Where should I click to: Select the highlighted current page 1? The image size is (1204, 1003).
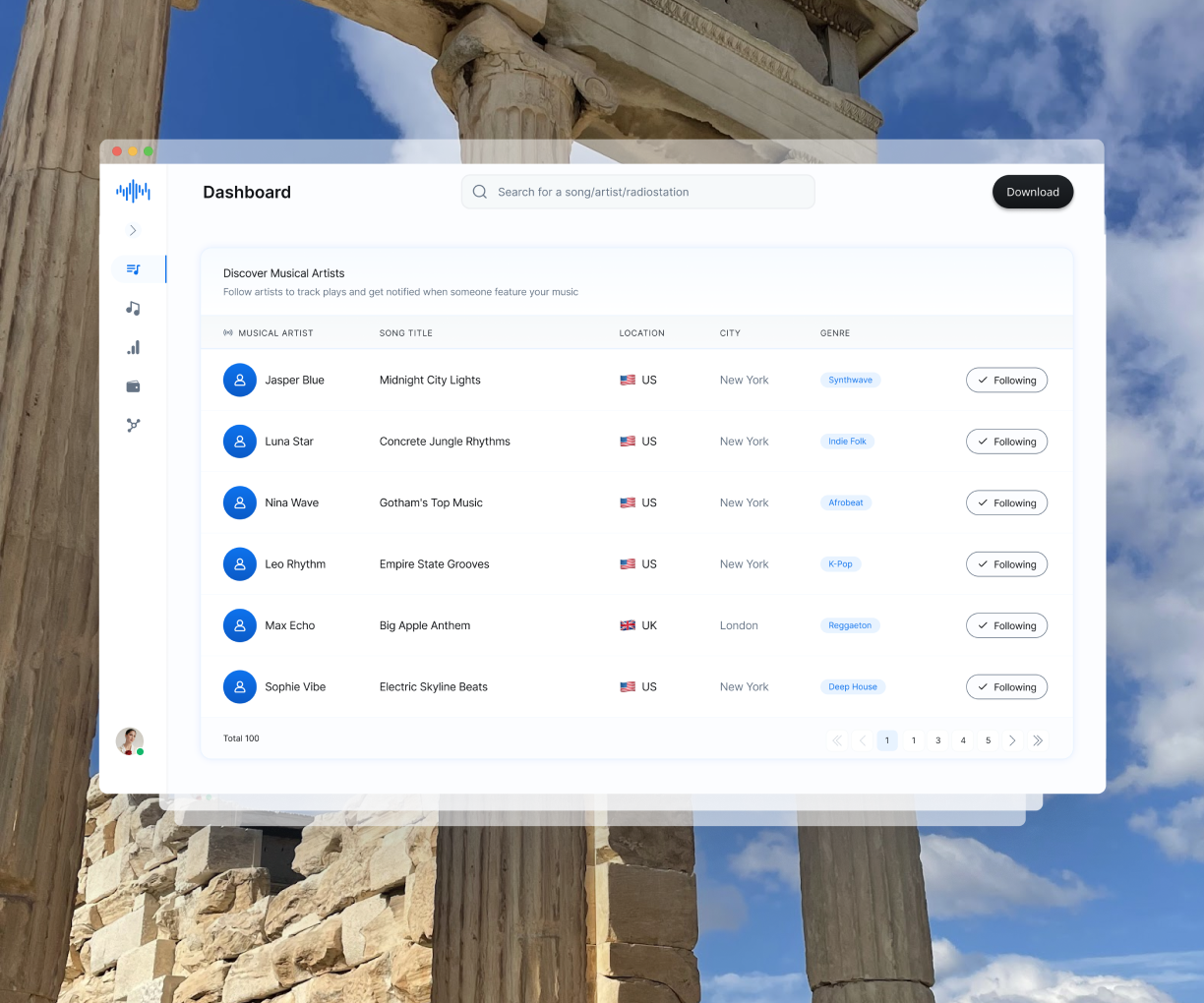click(x=887, y=740)
